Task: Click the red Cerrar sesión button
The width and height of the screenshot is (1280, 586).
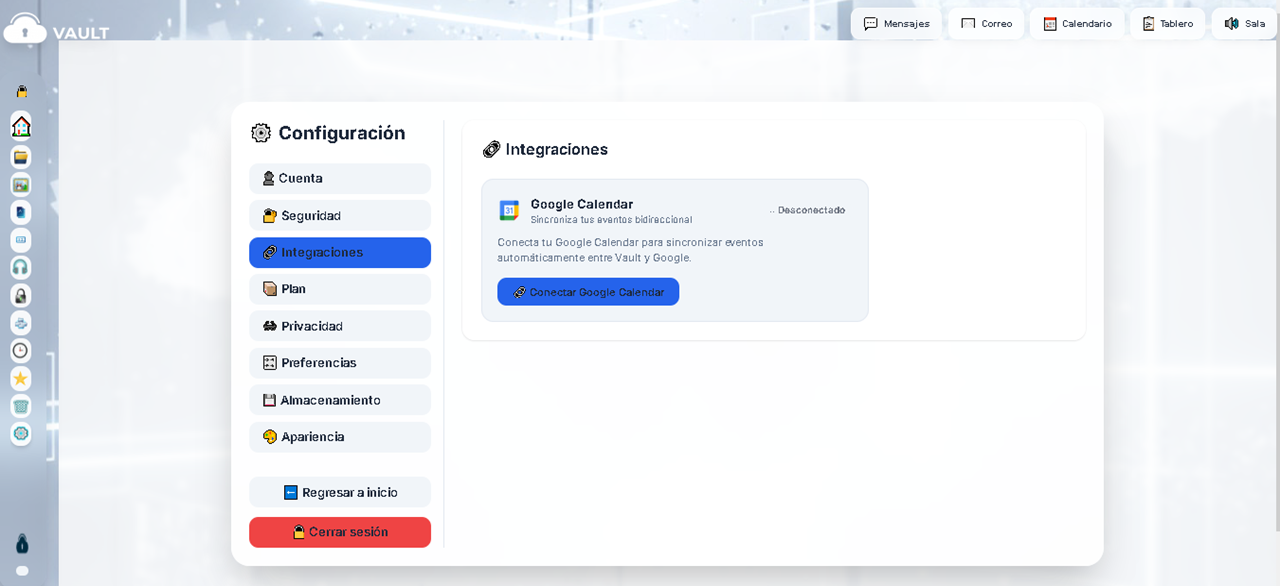Action: [x=340, y=532]
